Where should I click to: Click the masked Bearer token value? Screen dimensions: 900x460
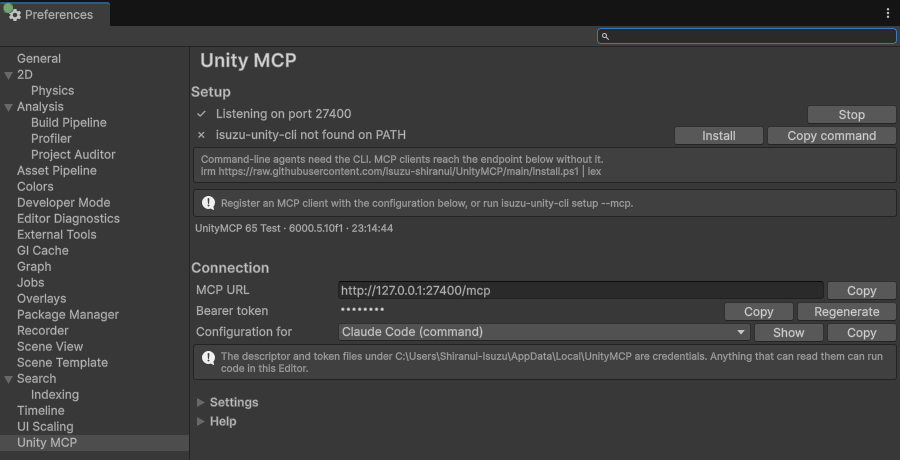pyautogui.click(x=362, y=310)
